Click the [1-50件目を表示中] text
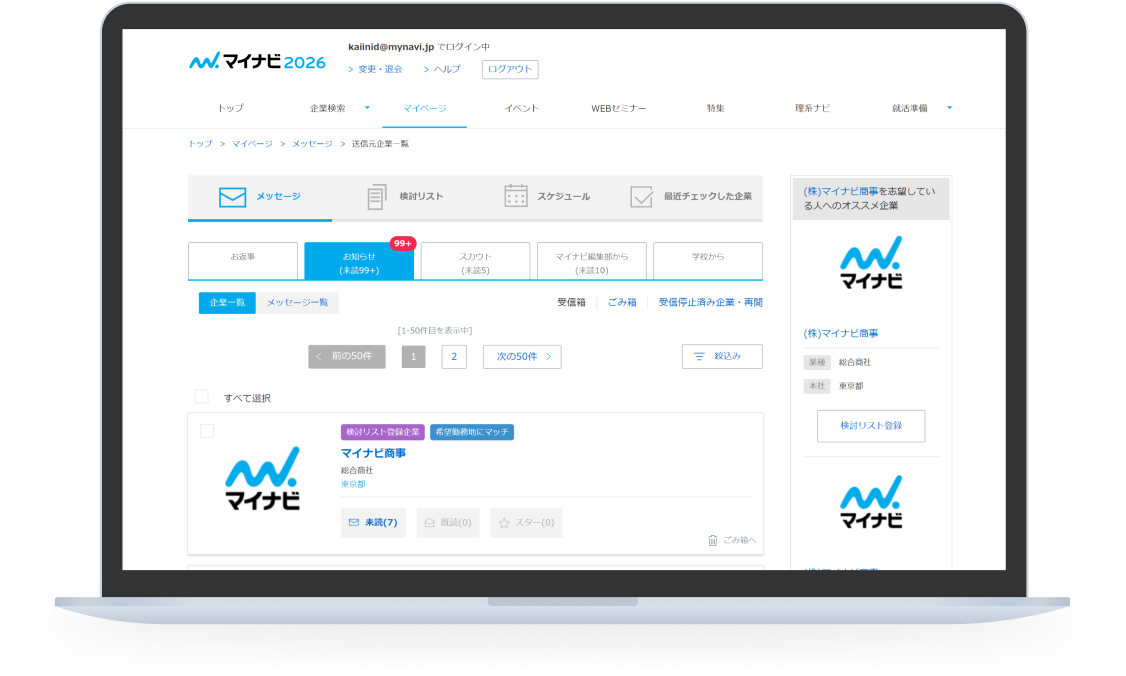The width and height of the screenshot is (1126, 676). point(434,330)
